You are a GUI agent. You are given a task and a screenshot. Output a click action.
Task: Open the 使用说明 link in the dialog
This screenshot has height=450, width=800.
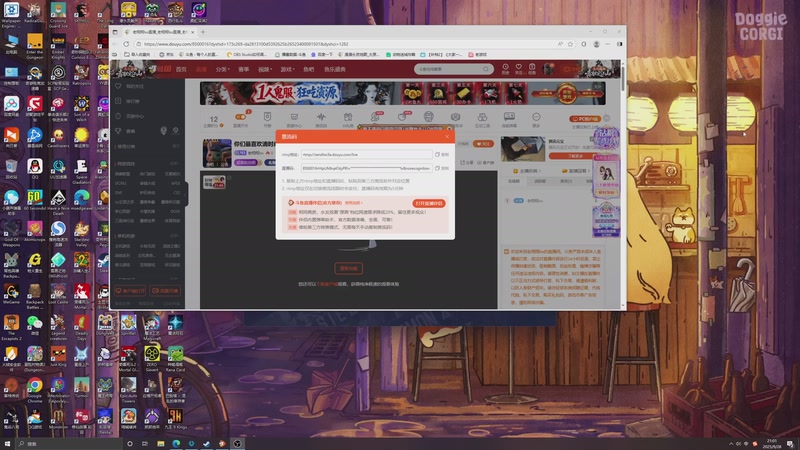click(353, 203)
